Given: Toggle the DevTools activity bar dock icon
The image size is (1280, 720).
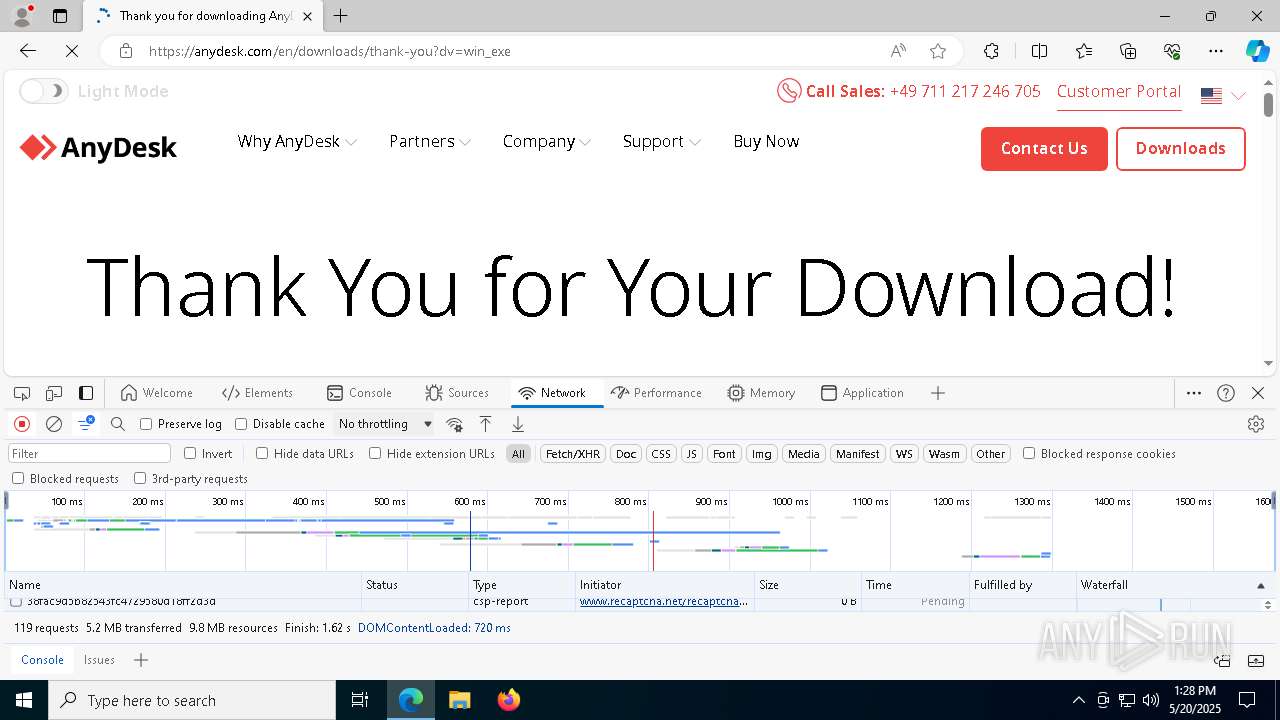Looking at the screenshot, I should tap(86, 393).
